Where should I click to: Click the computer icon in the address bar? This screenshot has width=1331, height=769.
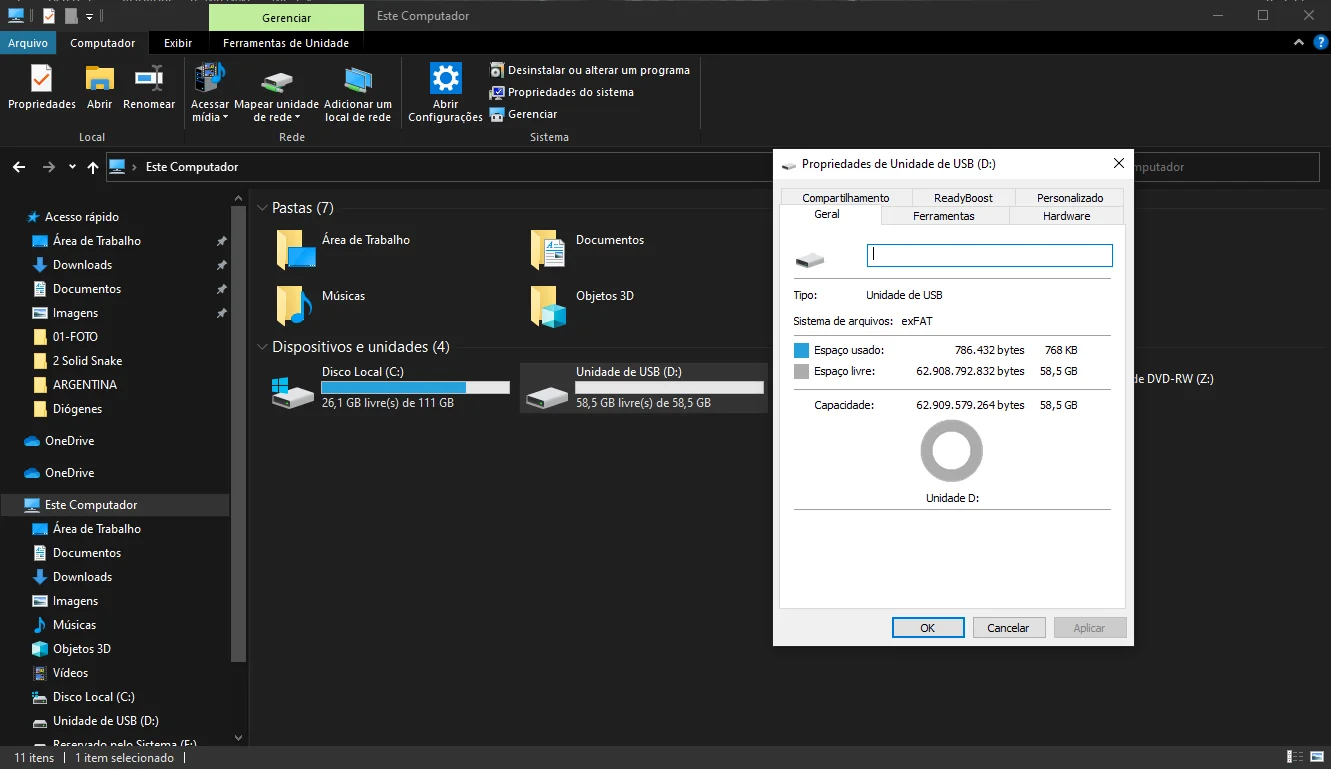click(118, 167)
